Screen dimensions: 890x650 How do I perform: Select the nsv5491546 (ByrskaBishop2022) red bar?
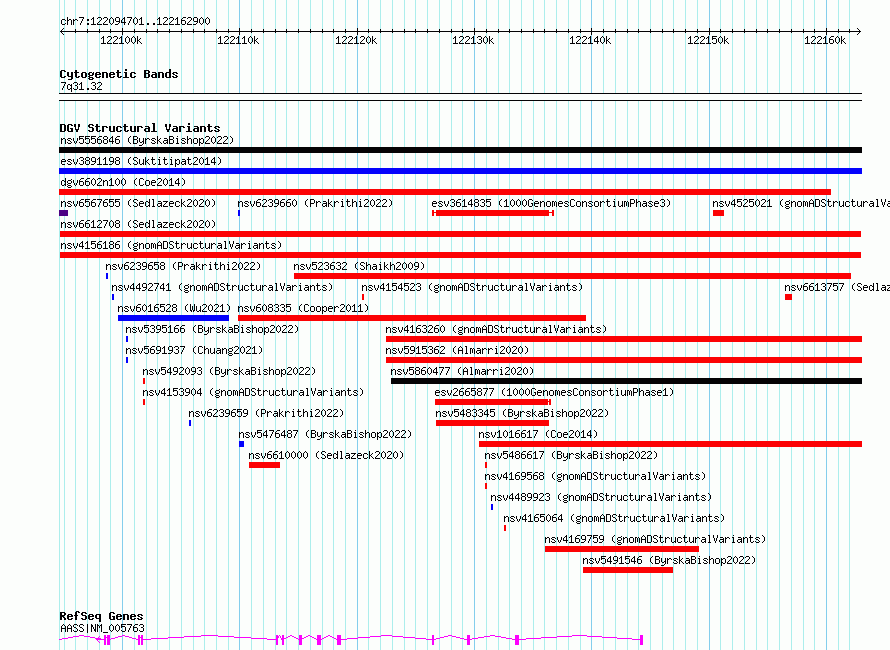coord(628,570)
